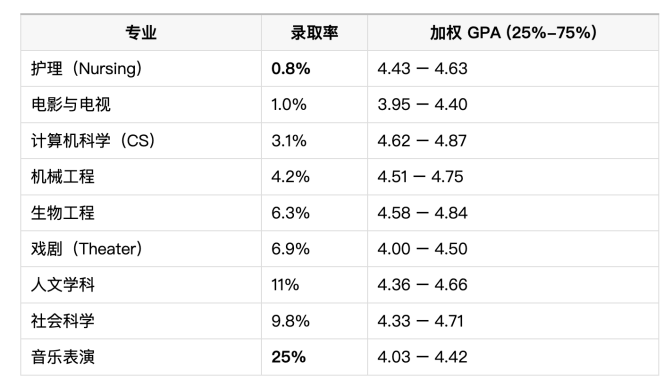Click the 音乐表演 row label

(63, 357)
